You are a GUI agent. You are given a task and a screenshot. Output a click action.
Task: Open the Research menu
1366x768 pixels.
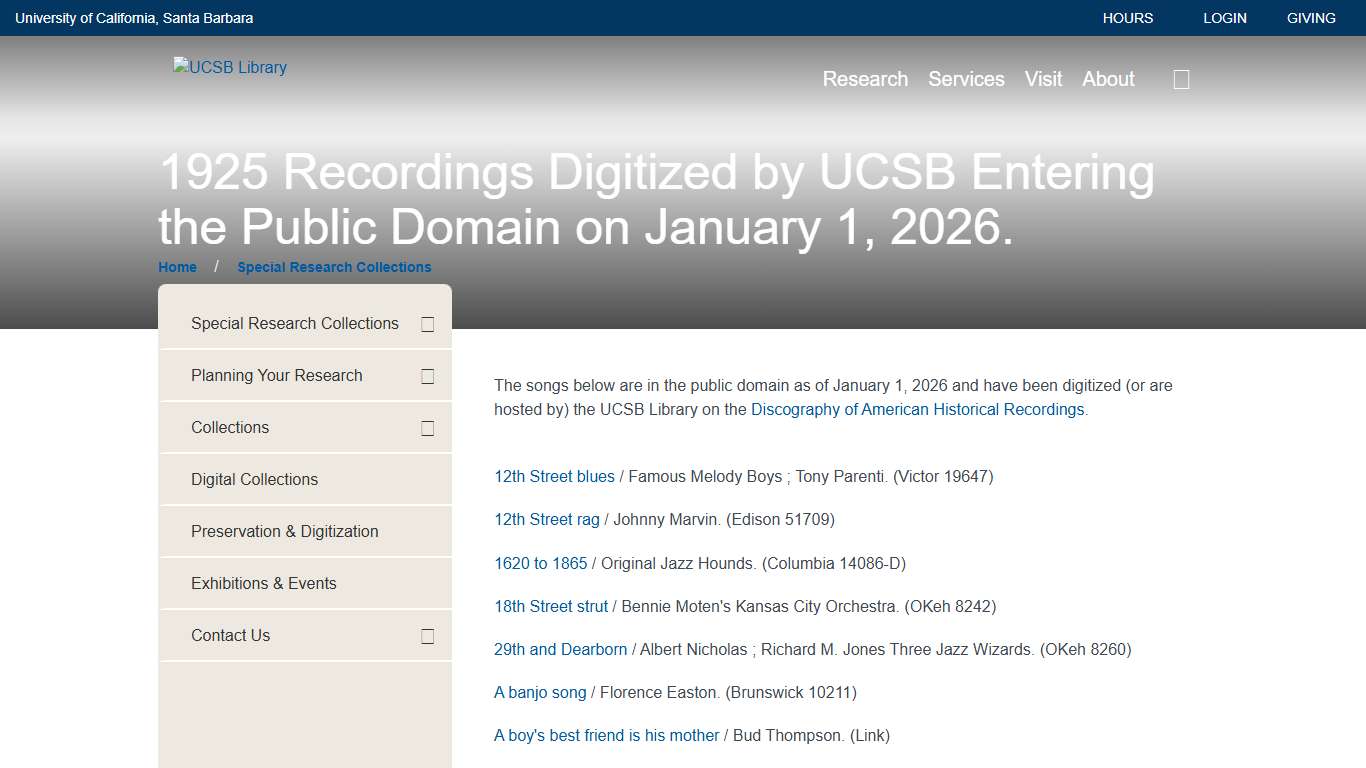[x=864, y=79]
